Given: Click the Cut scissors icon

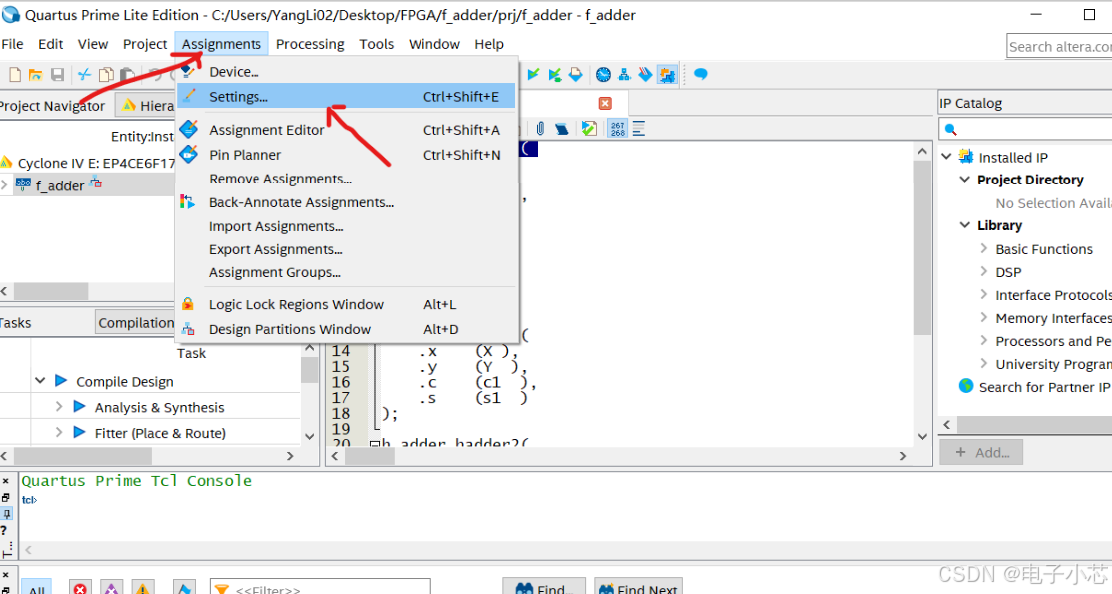Looking at the screenshot, I should click(x=84, y=74).
